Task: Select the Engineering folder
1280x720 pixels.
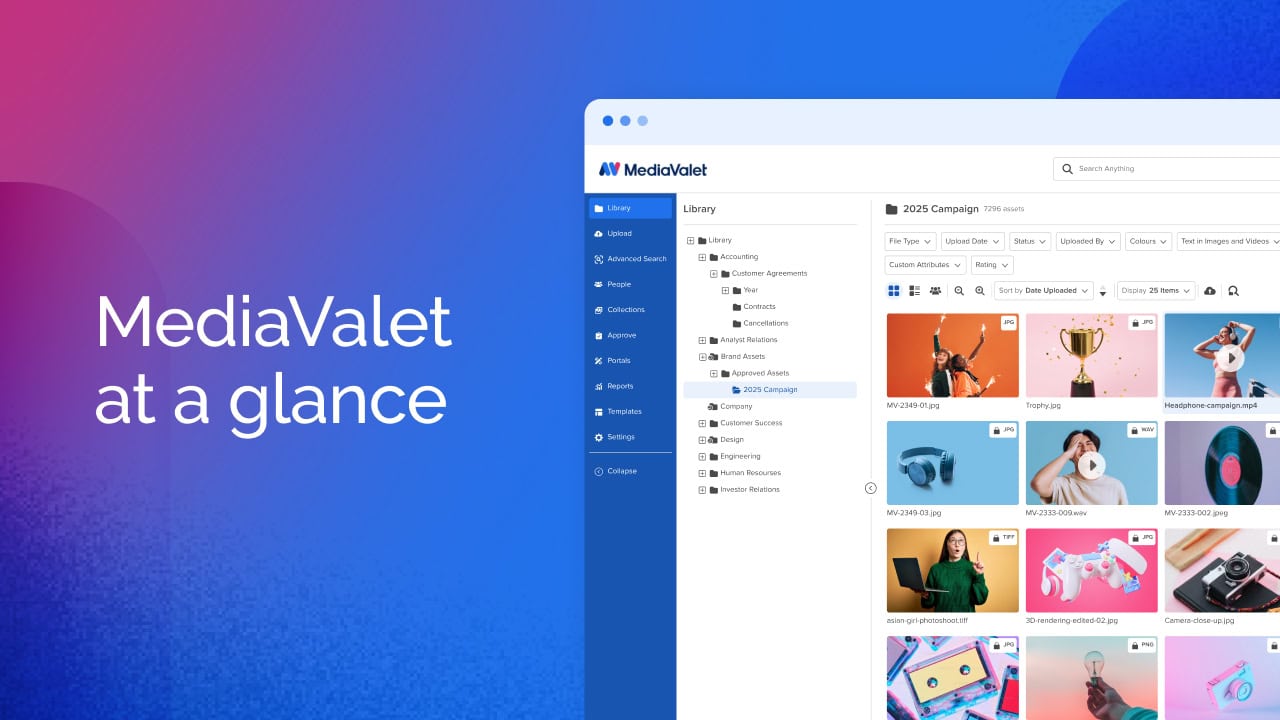Action: pos(735,456)
